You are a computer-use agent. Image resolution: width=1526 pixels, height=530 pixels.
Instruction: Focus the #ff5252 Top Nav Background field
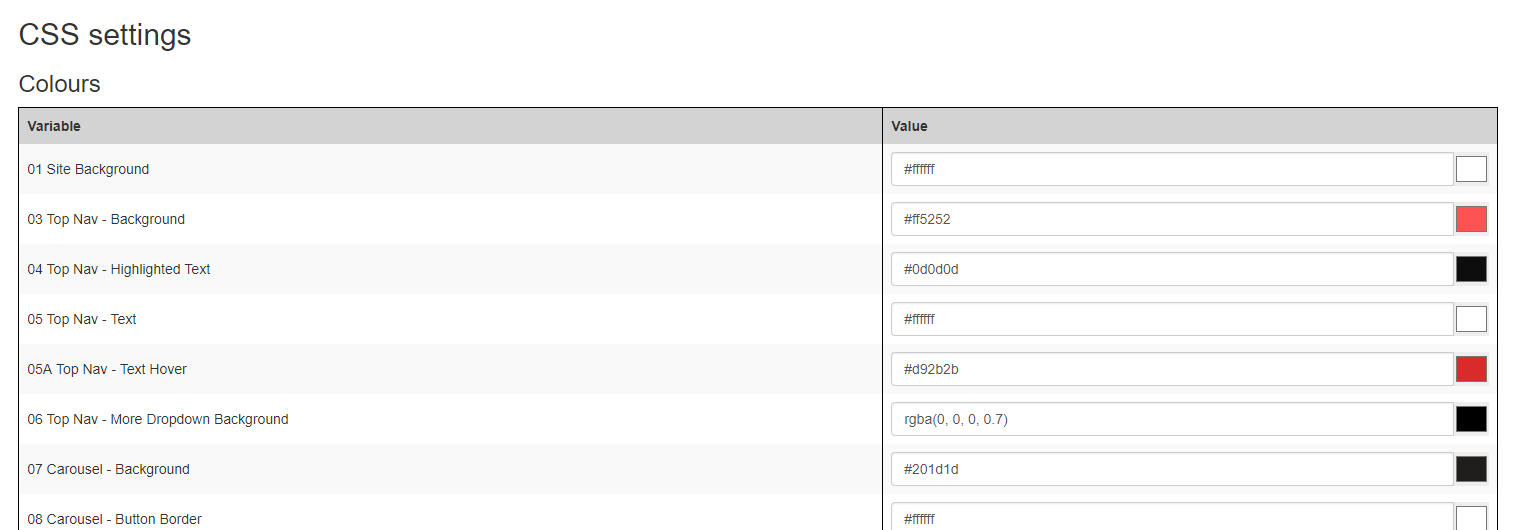click(1172, 219)
